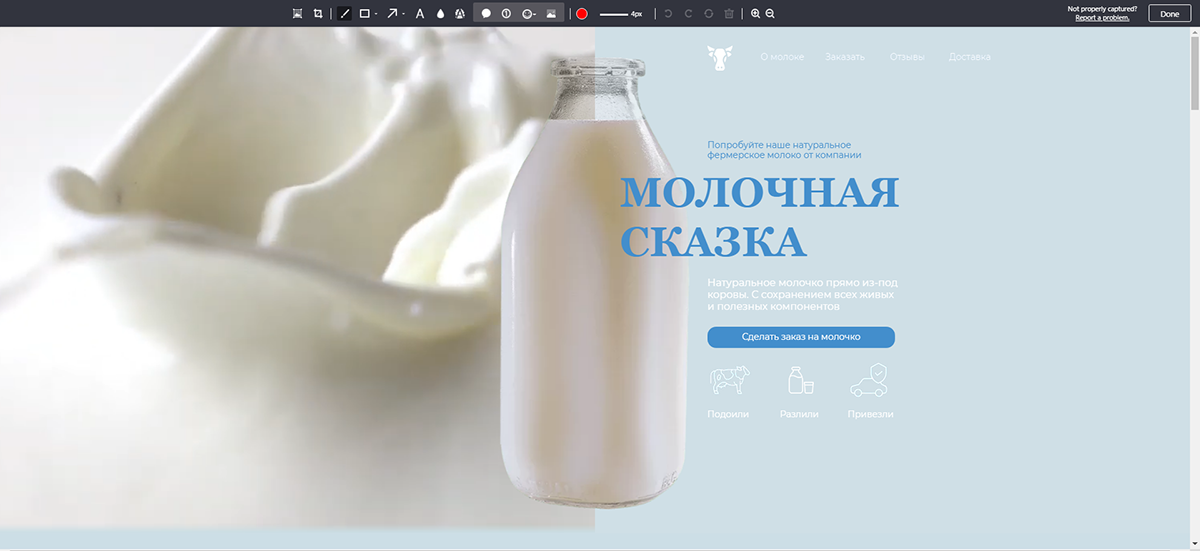
Task: Click the Done button
Action: [x=1169, y=14]
